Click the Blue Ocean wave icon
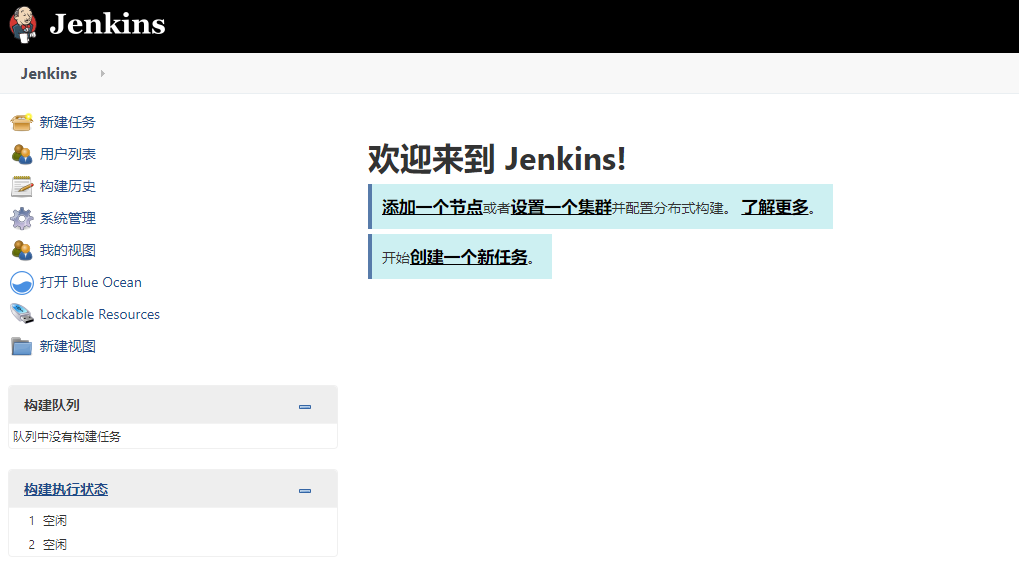Viewport: 1019px width, 577px height. click(21, 283)
